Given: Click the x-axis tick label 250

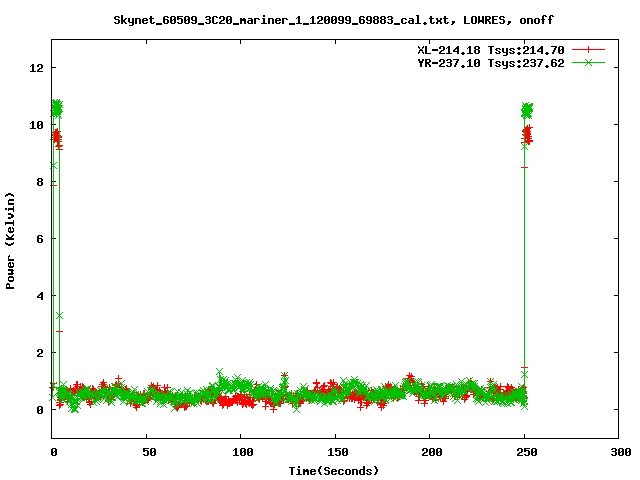Looking at the screenshot, I should pyautogui.click(x=527, y=452).
